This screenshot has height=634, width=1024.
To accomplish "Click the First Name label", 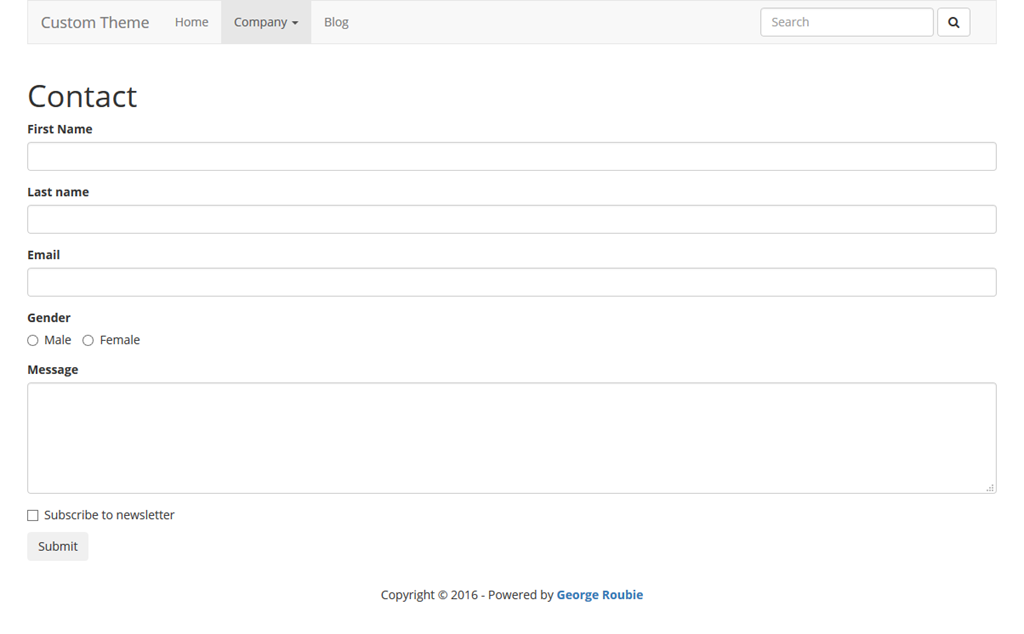I will (x=59, y=129).
